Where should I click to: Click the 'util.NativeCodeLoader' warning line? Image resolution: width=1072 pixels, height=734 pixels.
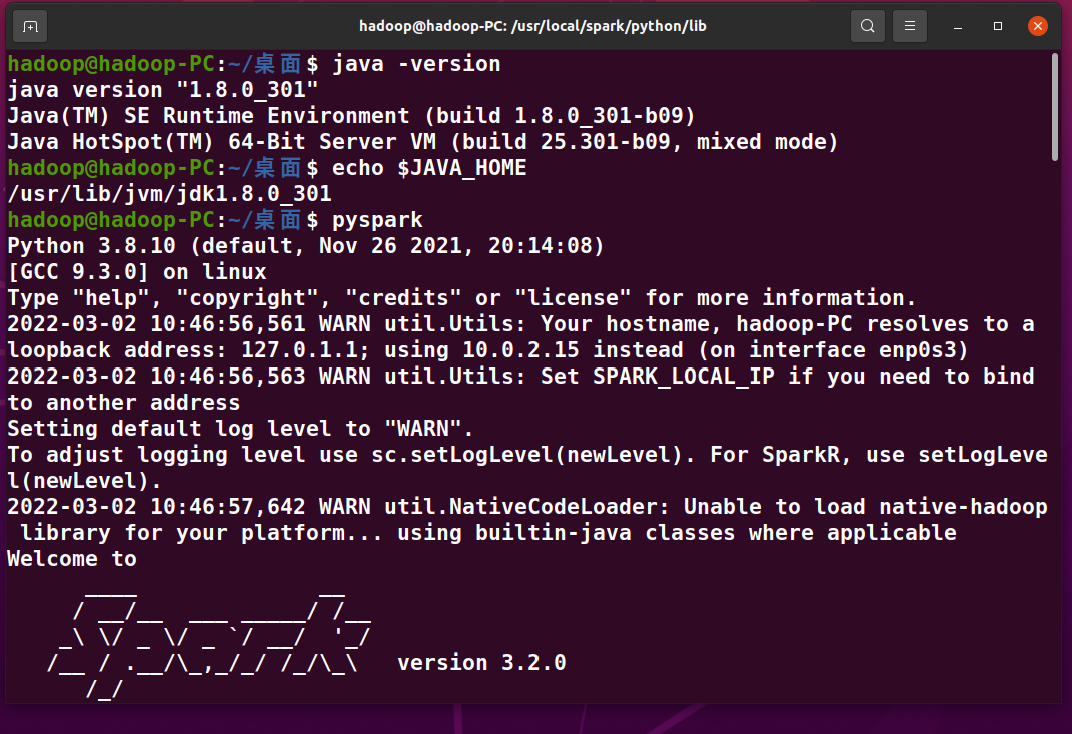[527, 507]
